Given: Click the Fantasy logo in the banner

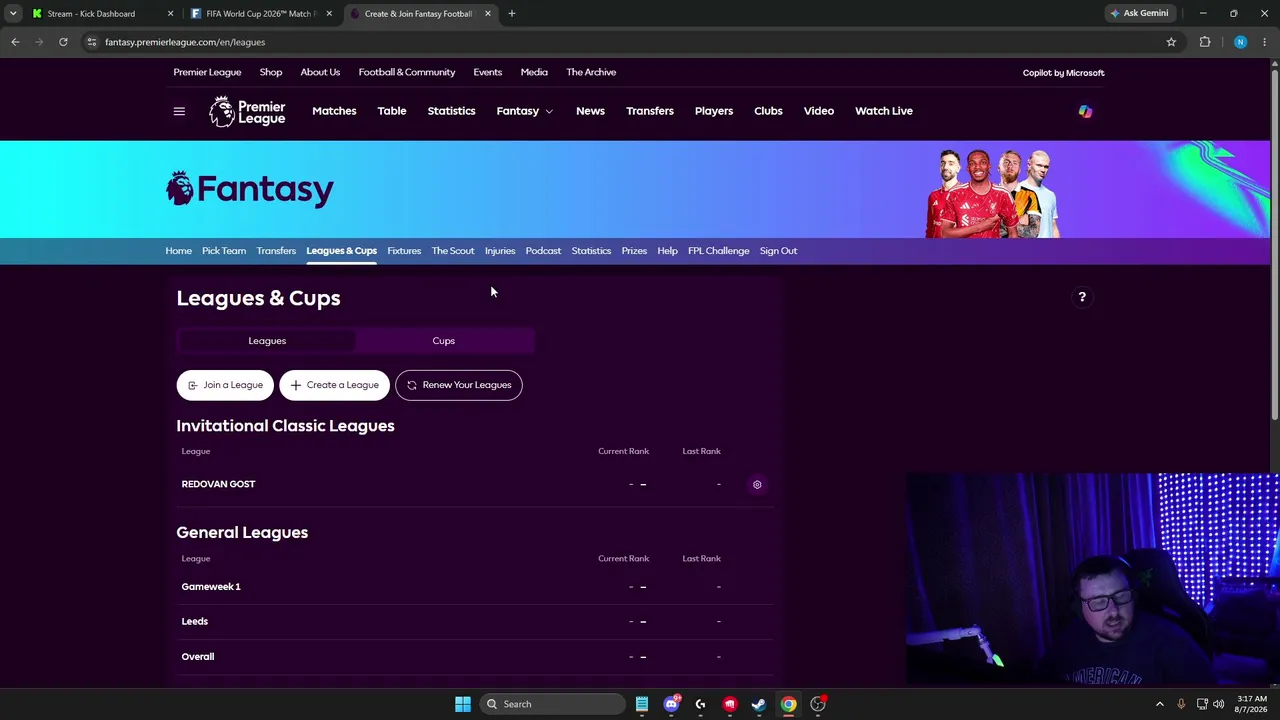Looking at the screenshot, I should coord(250,189).
